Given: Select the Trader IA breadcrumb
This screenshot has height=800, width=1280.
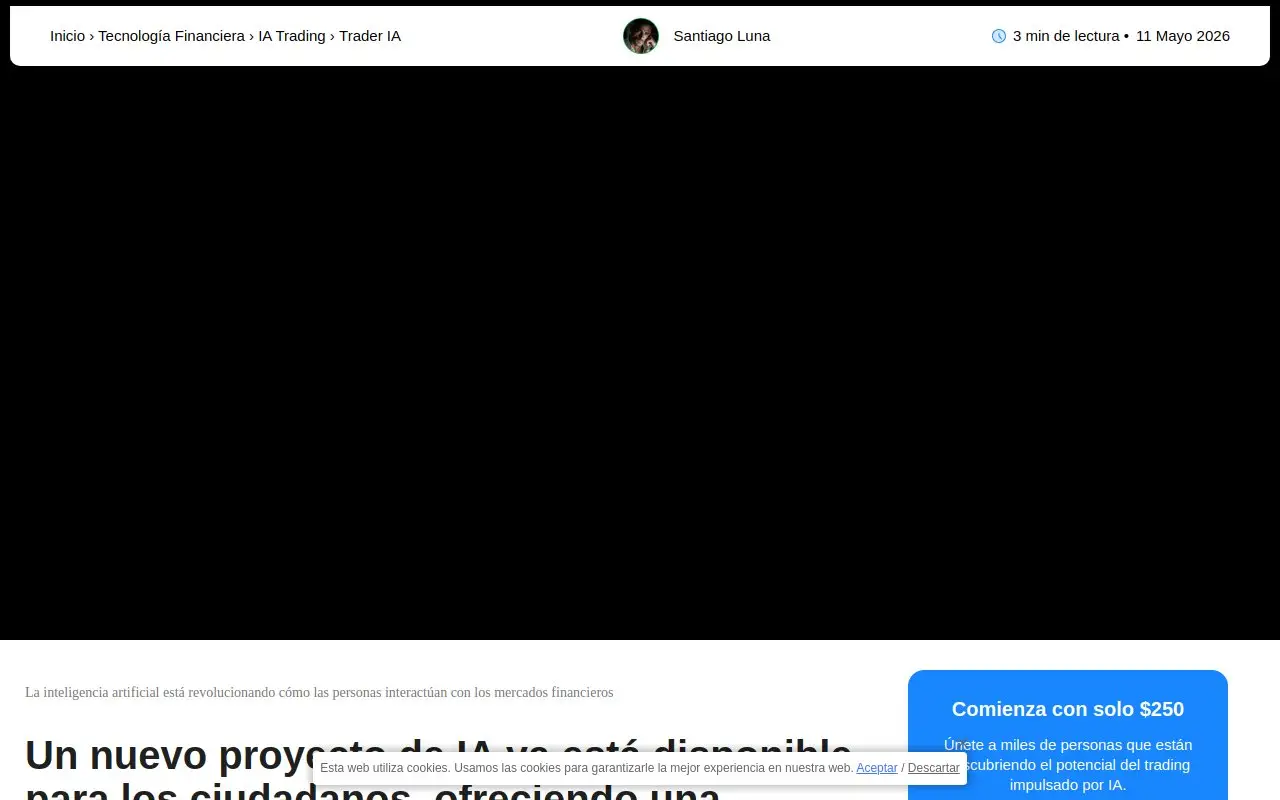Looking at the screenshot, I should pos(370,36).
